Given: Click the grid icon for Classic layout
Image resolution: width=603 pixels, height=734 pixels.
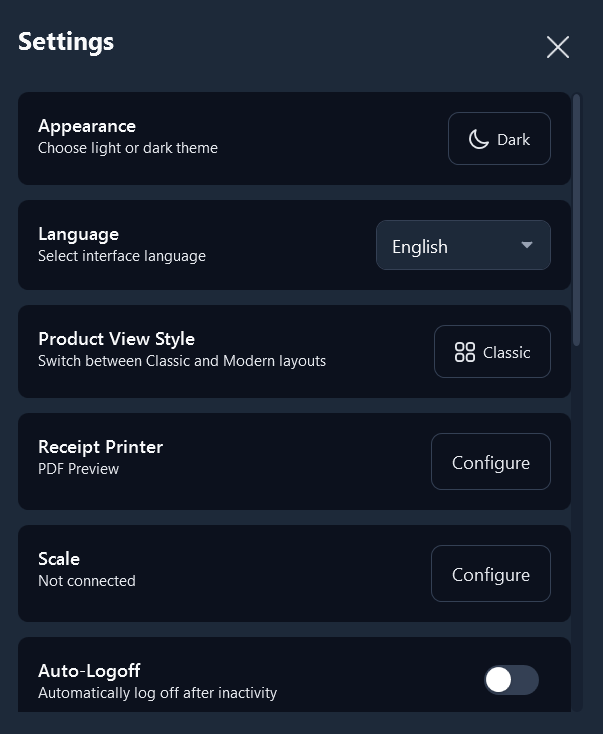Looking at the screenshot, I should 464,352.
